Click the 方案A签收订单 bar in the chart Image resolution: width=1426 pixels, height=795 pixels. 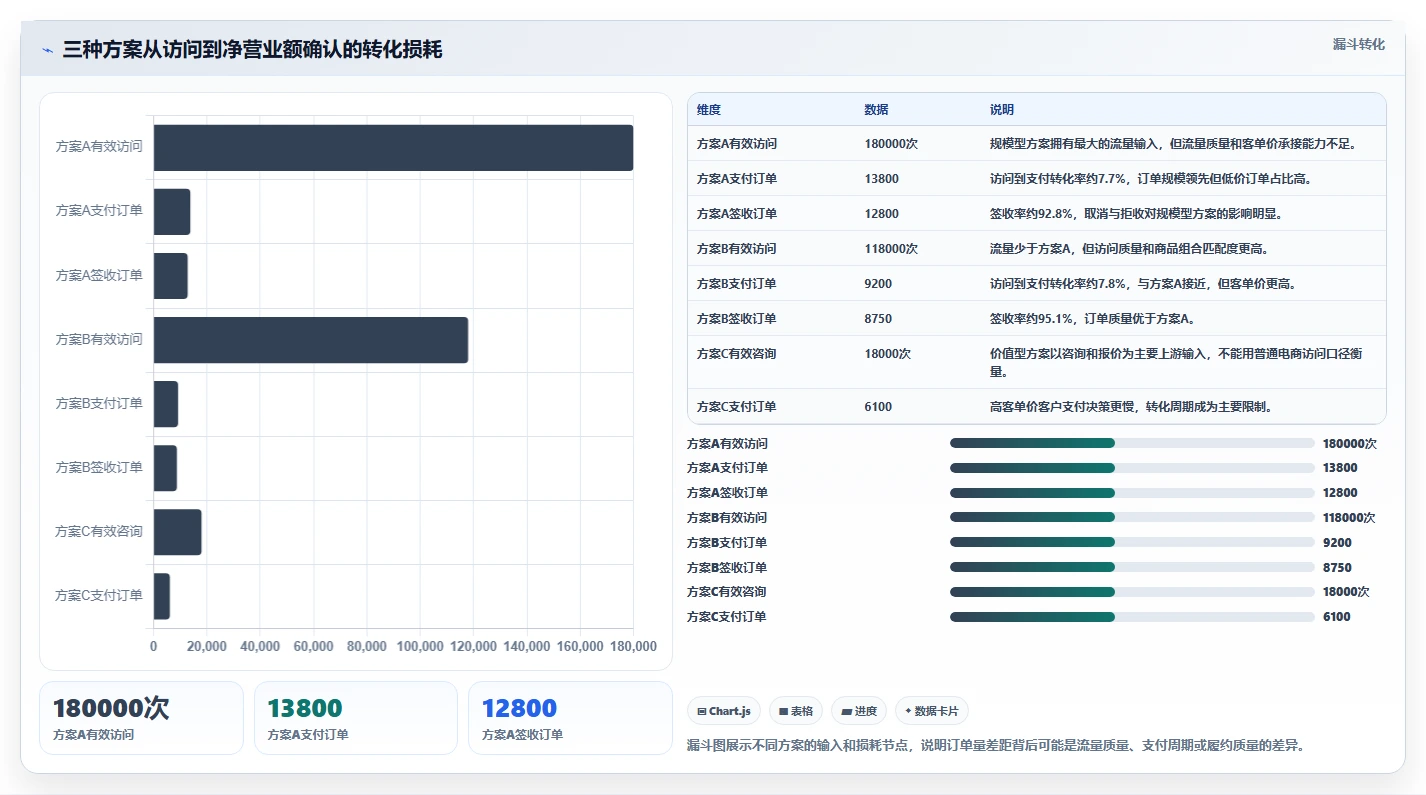(170, 275)
